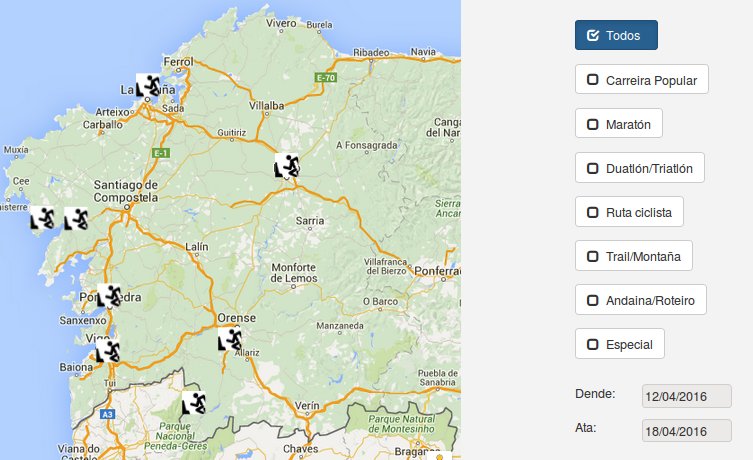Click the Puebla de Sanabria map label
The width and height of the screenshot is (753, 460).
(x=437, y=377)
